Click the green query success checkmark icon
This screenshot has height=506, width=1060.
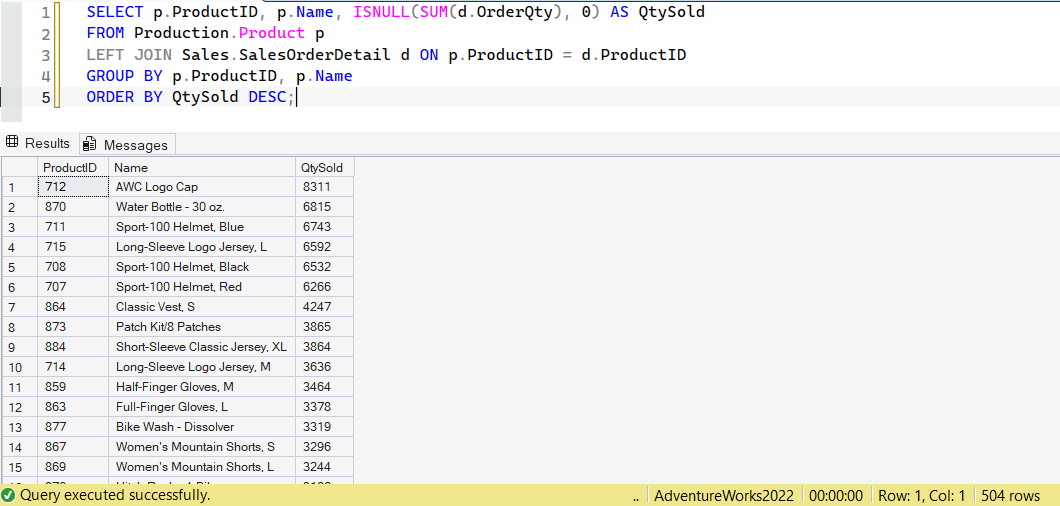point(9,495)
